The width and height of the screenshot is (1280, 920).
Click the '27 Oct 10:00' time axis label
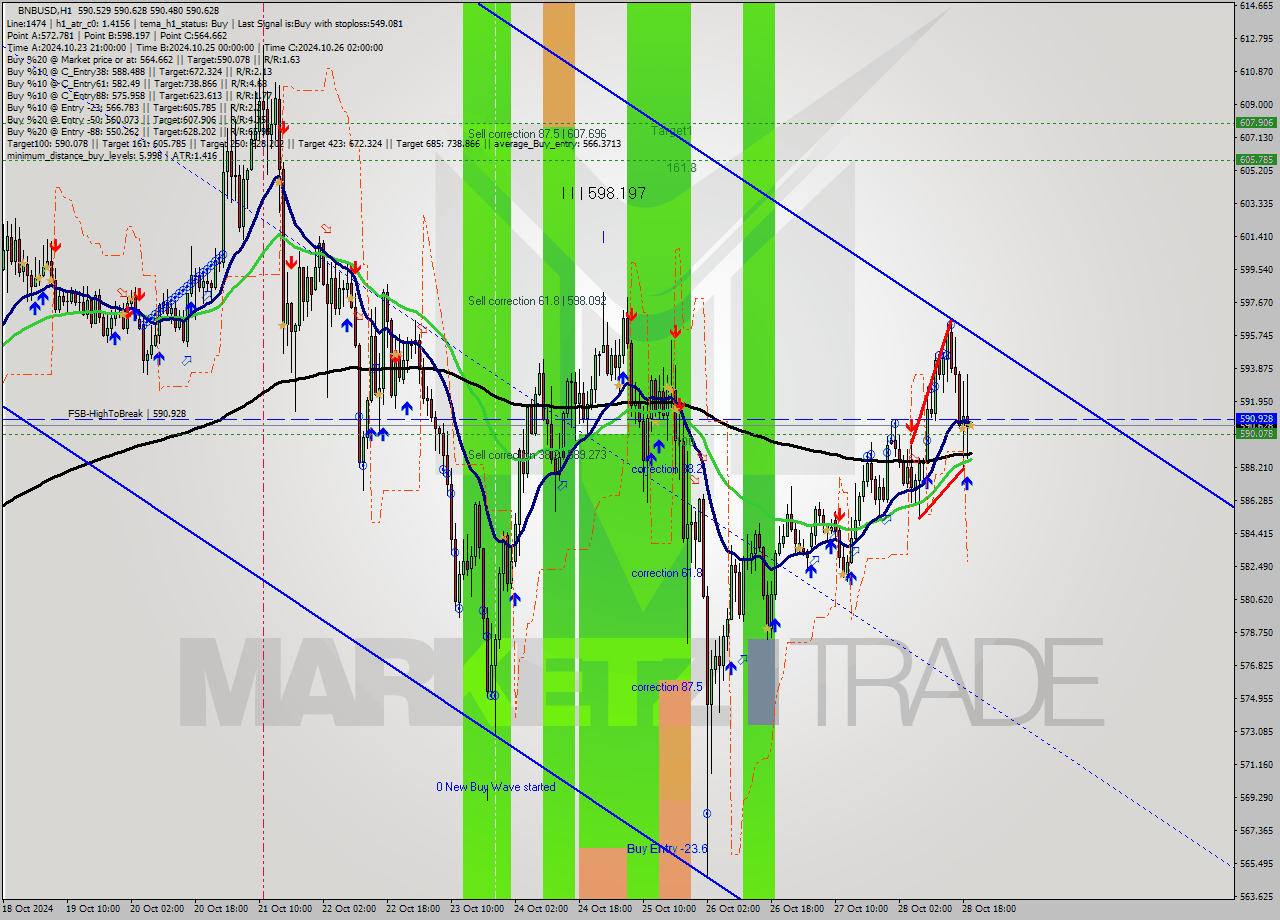[861, 909]
